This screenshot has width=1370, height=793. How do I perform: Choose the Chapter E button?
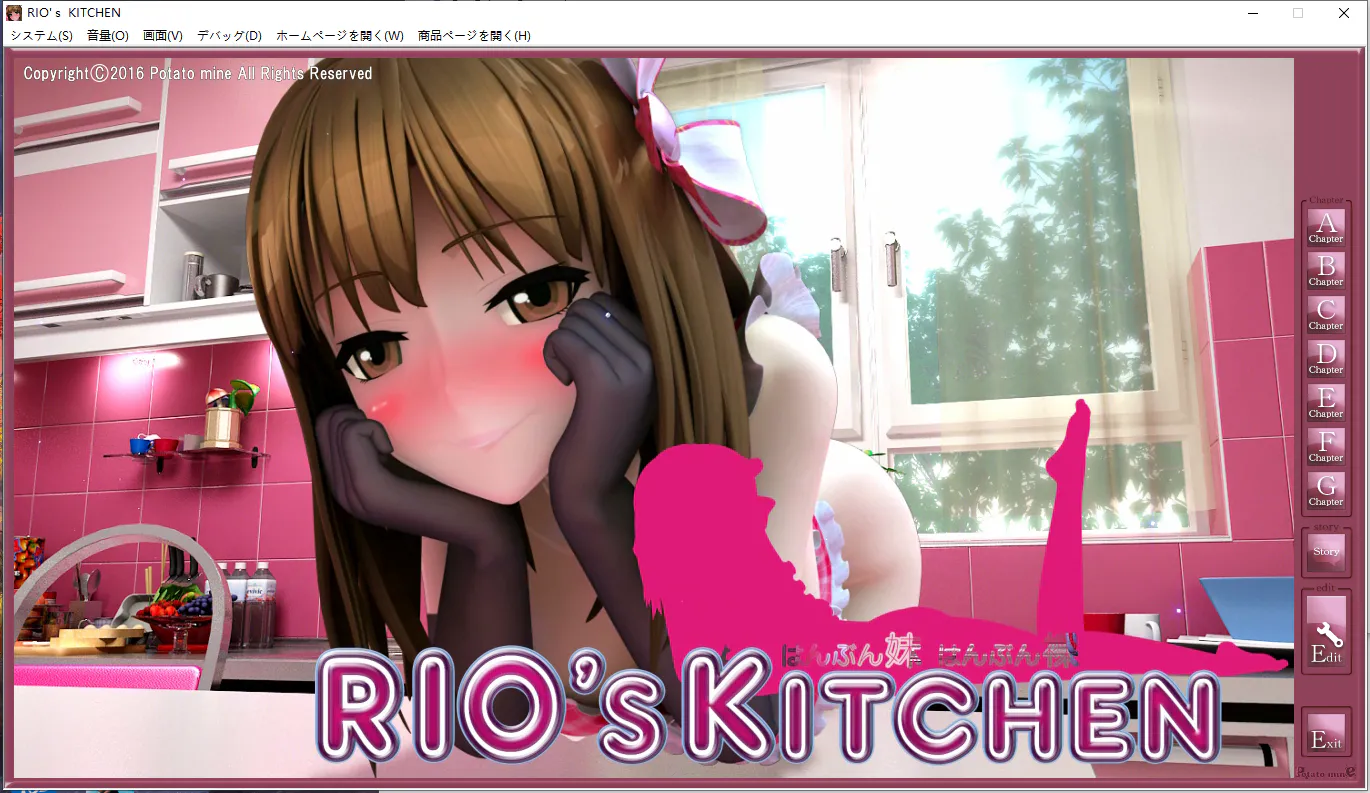pyautogui.click(x=1326, y=403)
